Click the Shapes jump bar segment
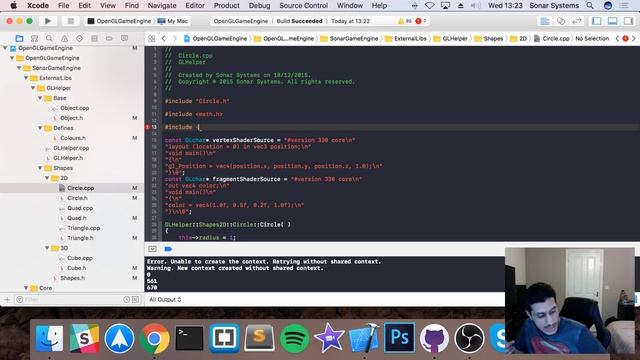640x360 pixels. tap(489, 38)
